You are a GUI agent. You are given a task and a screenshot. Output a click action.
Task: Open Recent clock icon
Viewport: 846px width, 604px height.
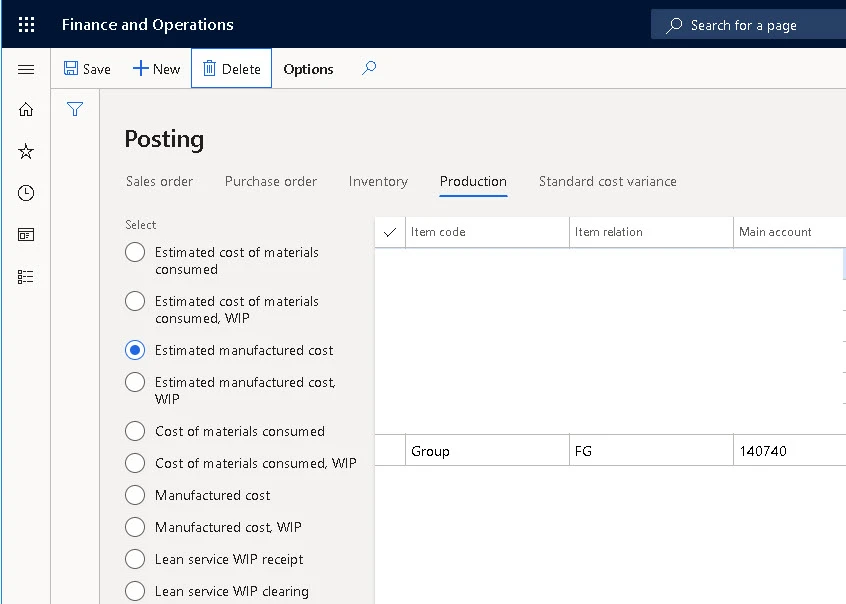26,193
